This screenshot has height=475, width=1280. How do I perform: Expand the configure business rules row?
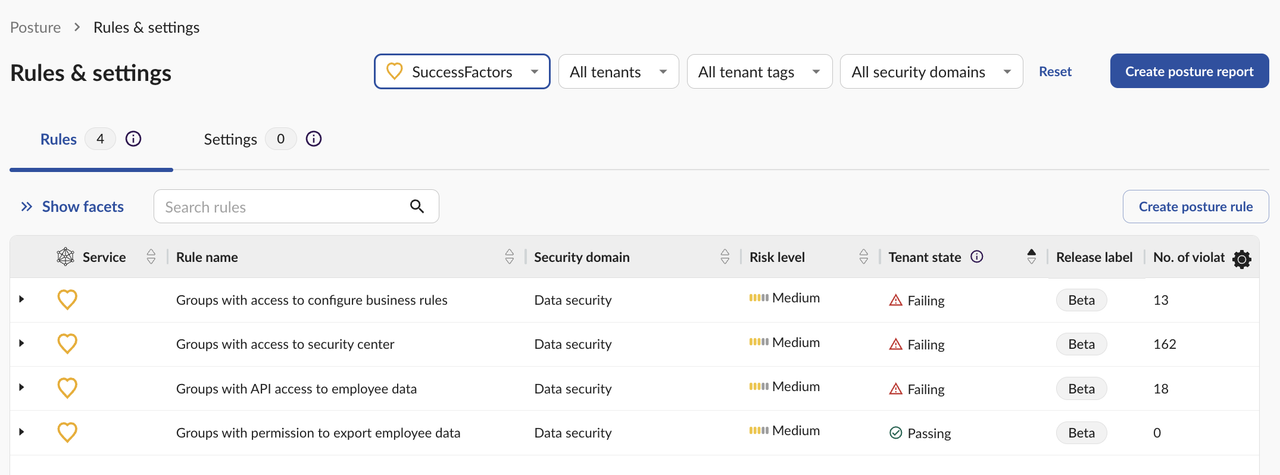[x=22, y=299]
